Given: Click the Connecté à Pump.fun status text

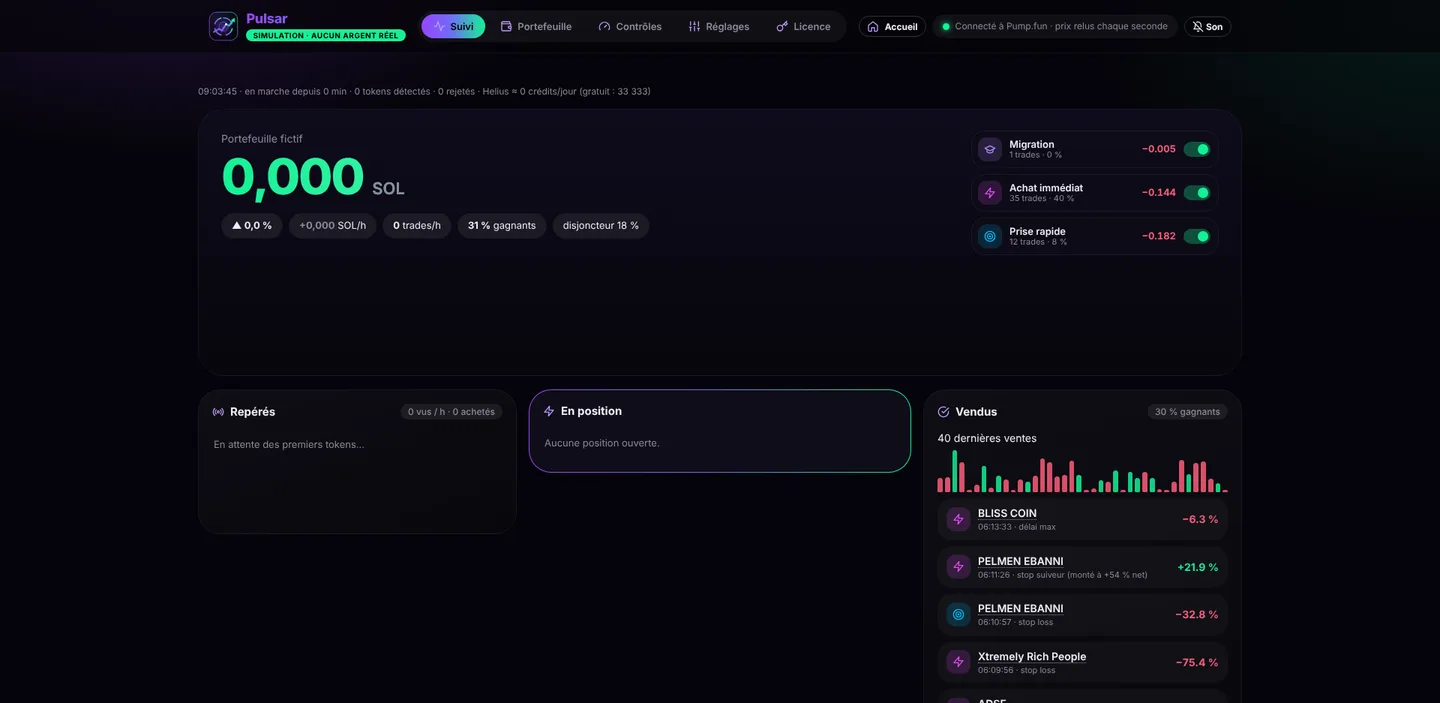Looking at the screenshot, I should click(x=1061, y=26).
